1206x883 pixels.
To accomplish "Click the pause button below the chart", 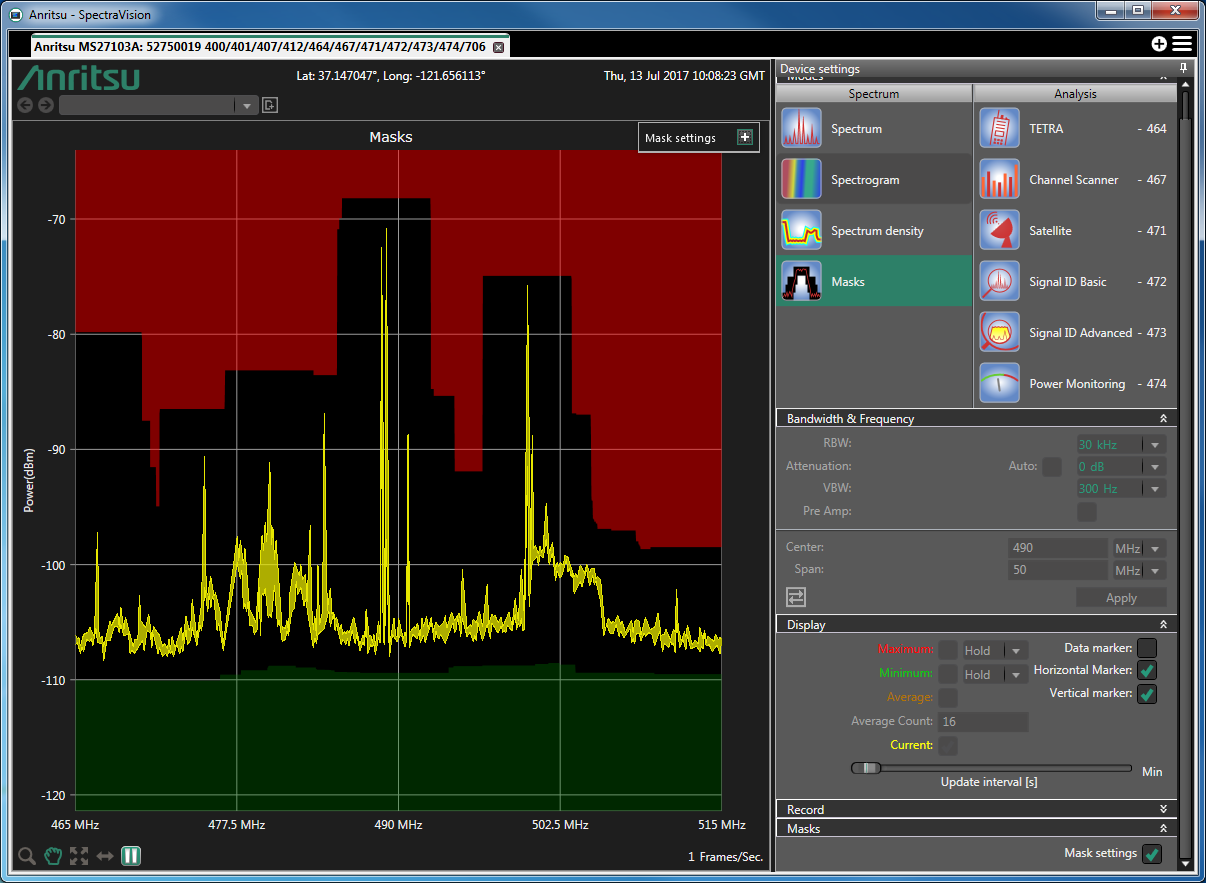I will [x=131, y=856].
